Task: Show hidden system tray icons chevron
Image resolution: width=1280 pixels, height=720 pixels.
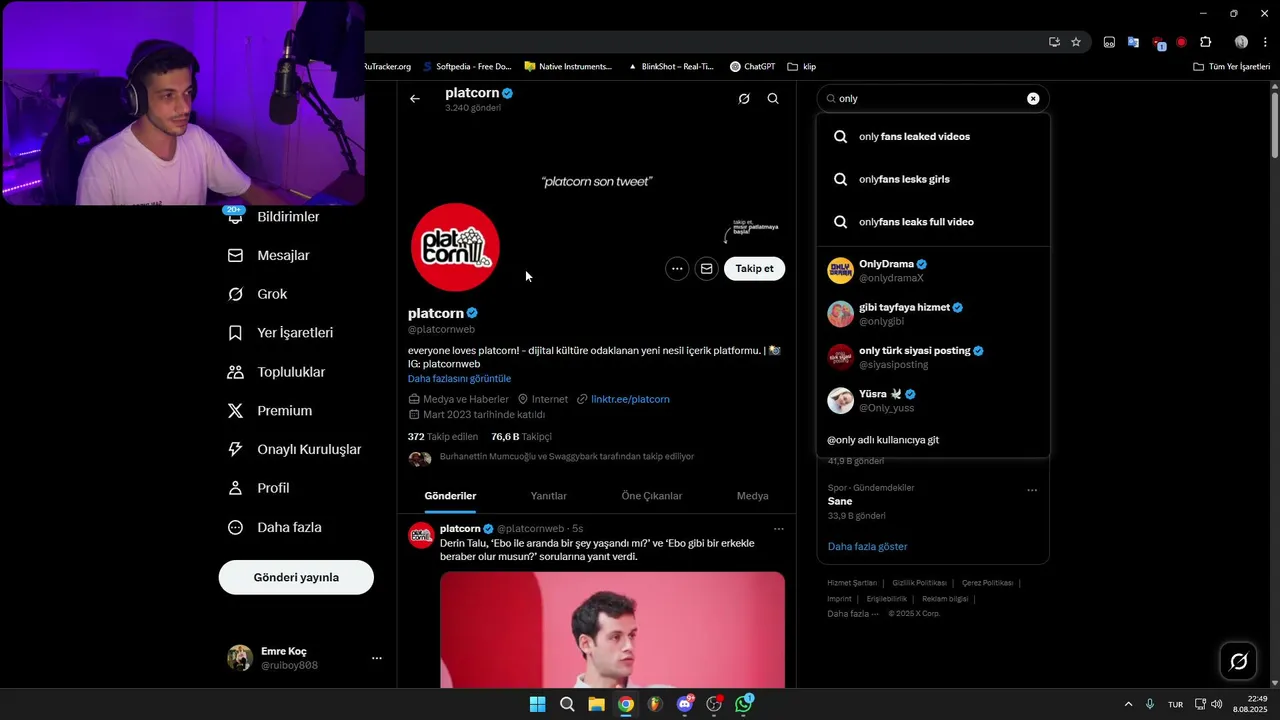Action: point(1128,704)
